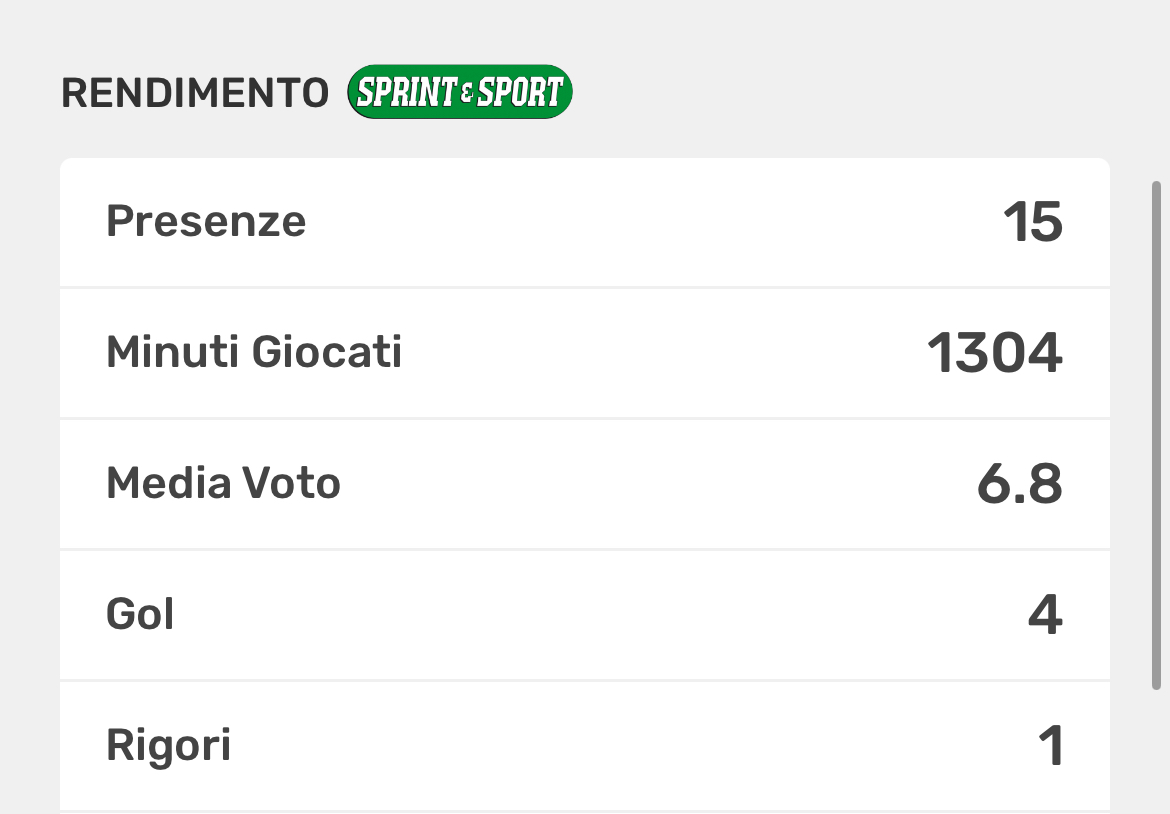The height and width of the screenshot is (814, 1170).
Task: Click the word SPRINT in the green logo
Action: point(406,93)
